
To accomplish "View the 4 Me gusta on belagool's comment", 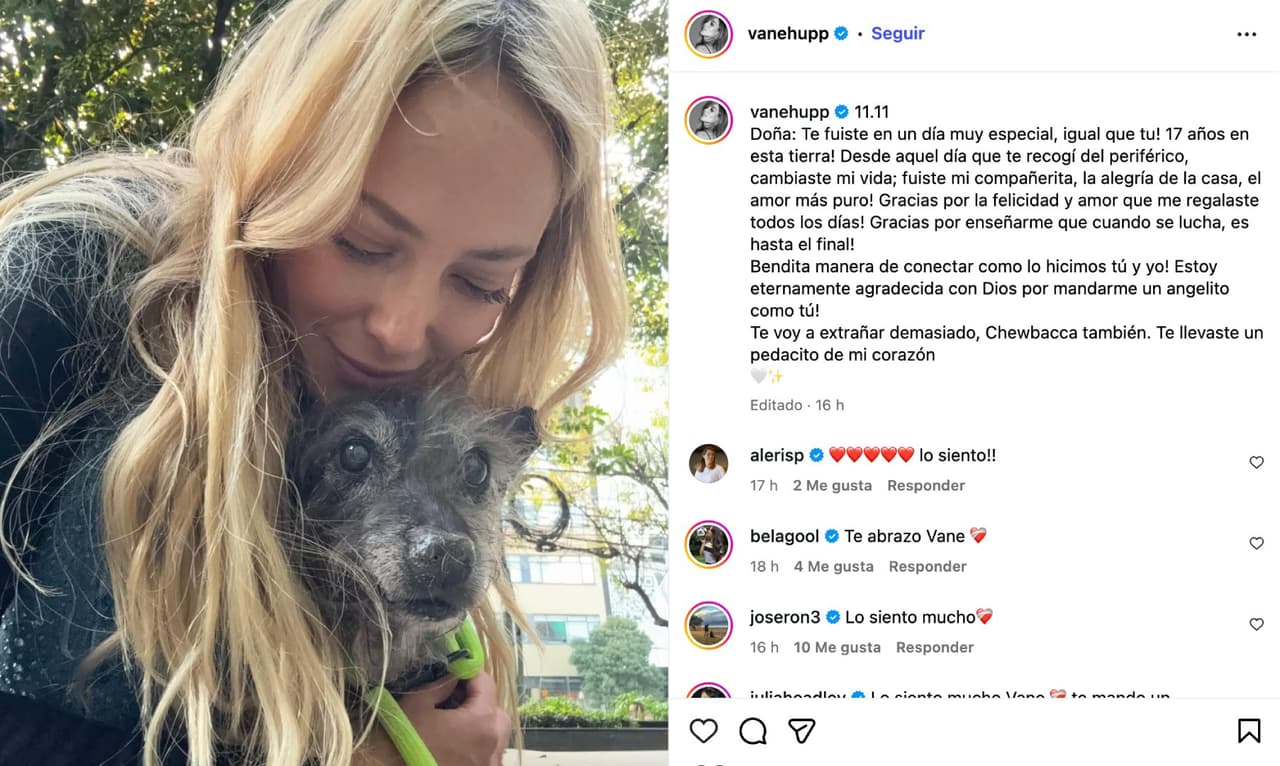I will click(833, 566).
